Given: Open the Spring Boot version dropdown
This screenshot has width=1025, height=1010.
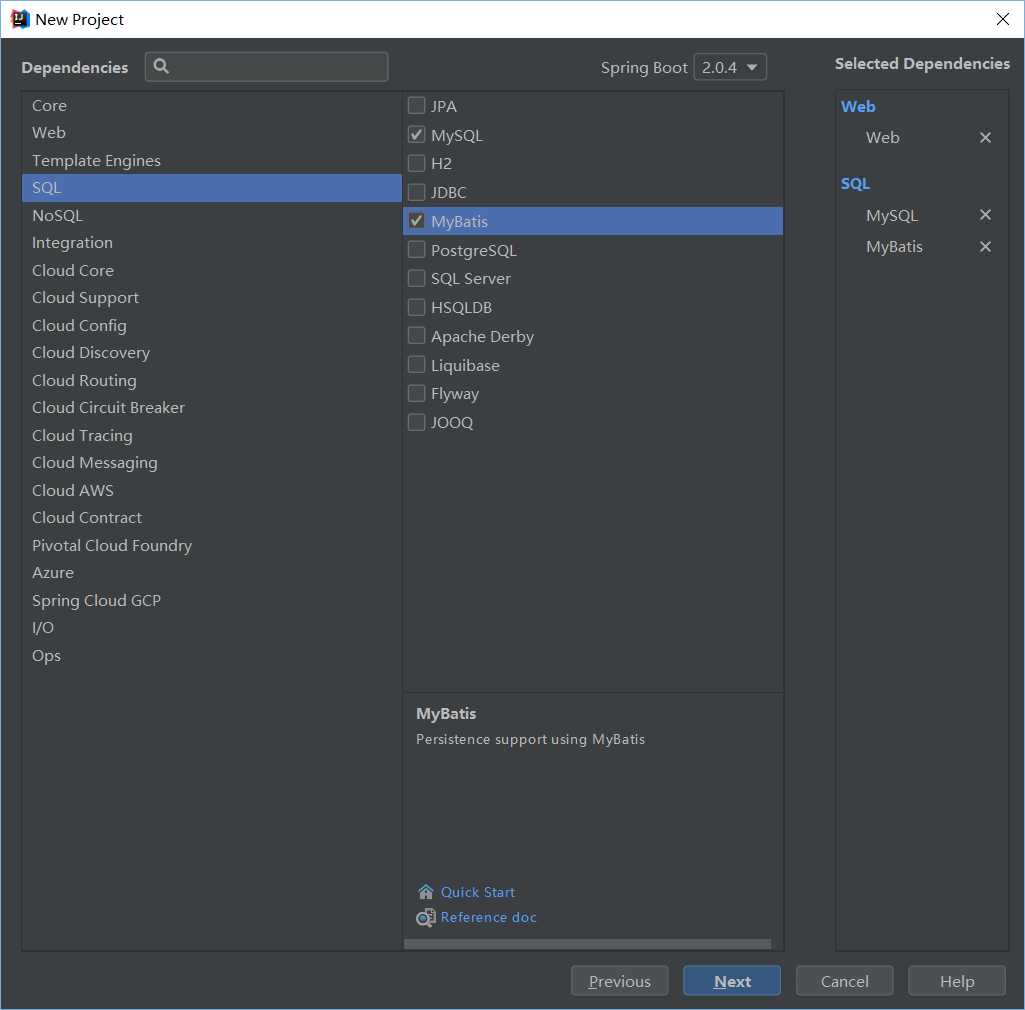Looking at the screenshot, I should pos(730,68).
